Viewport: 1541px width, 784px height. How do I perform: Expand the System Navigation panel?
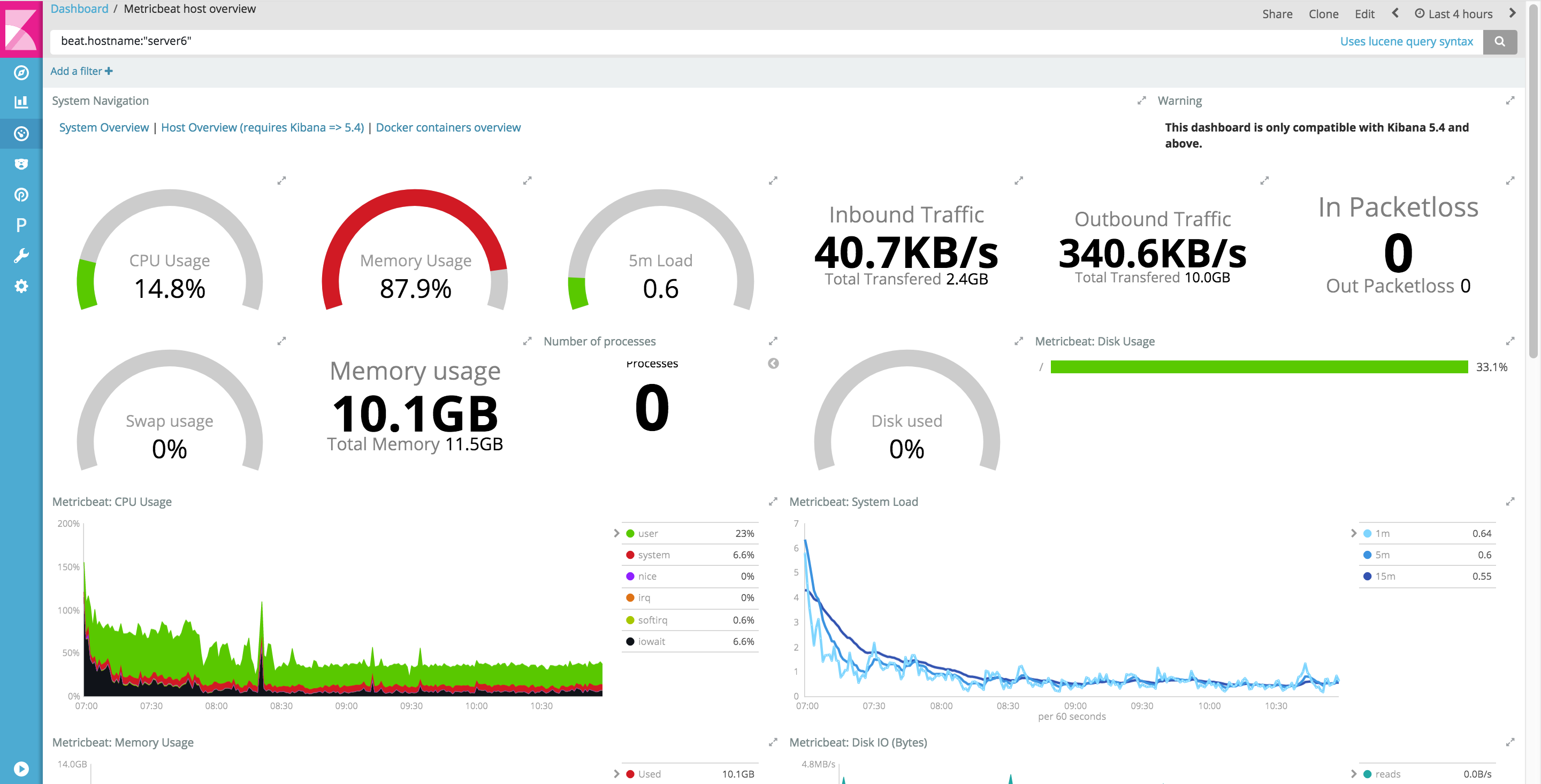pyautogui.click(x=1141, y=101)
